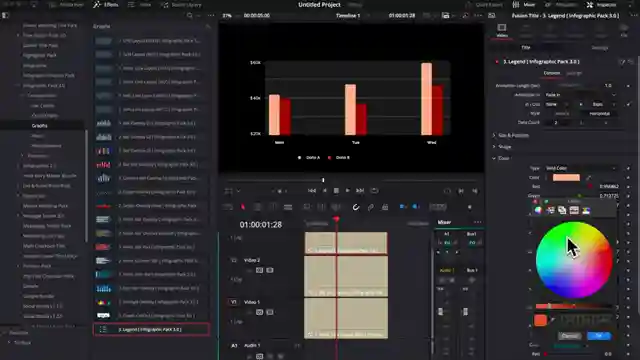
Task: Expand the Size & Position section
Action: click(513, 135)
